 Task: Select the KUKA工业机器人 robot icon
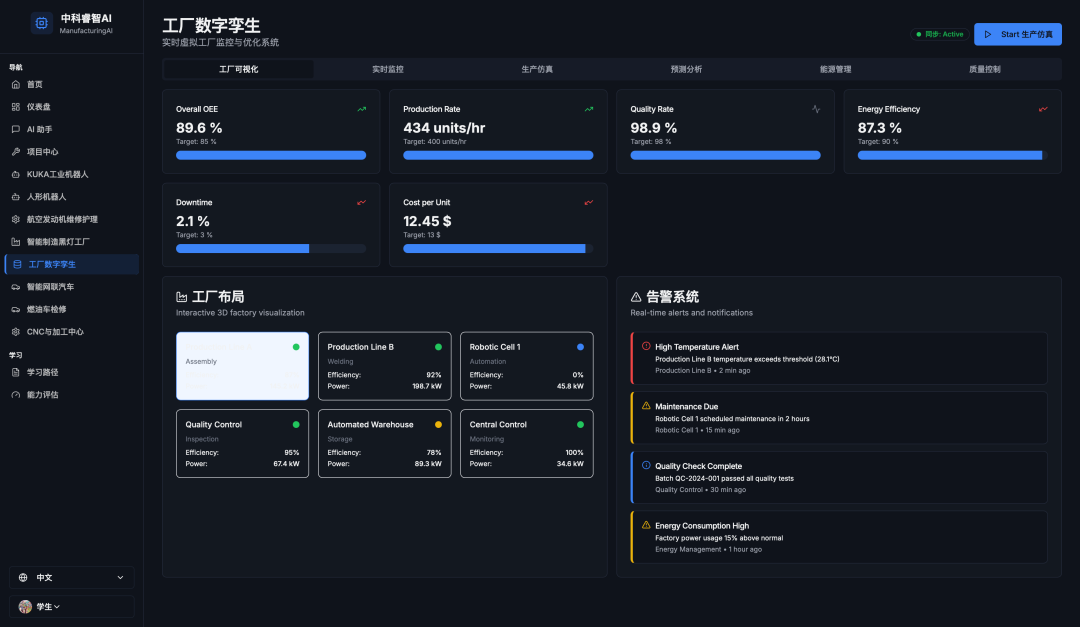(x=16, y=174)
